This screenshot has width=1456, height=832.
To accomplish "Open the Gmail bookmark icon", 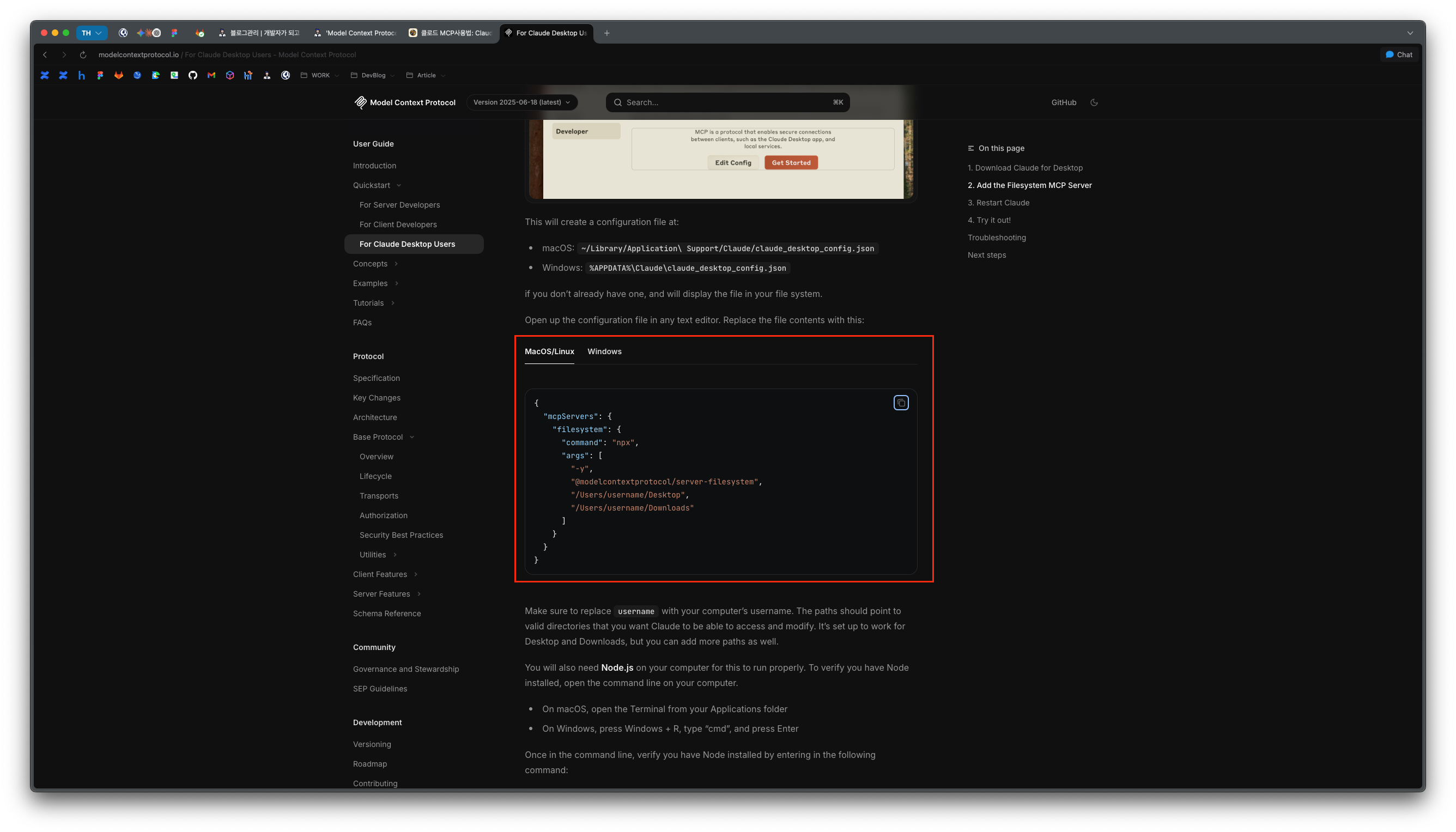I will [x=211, y=75].
